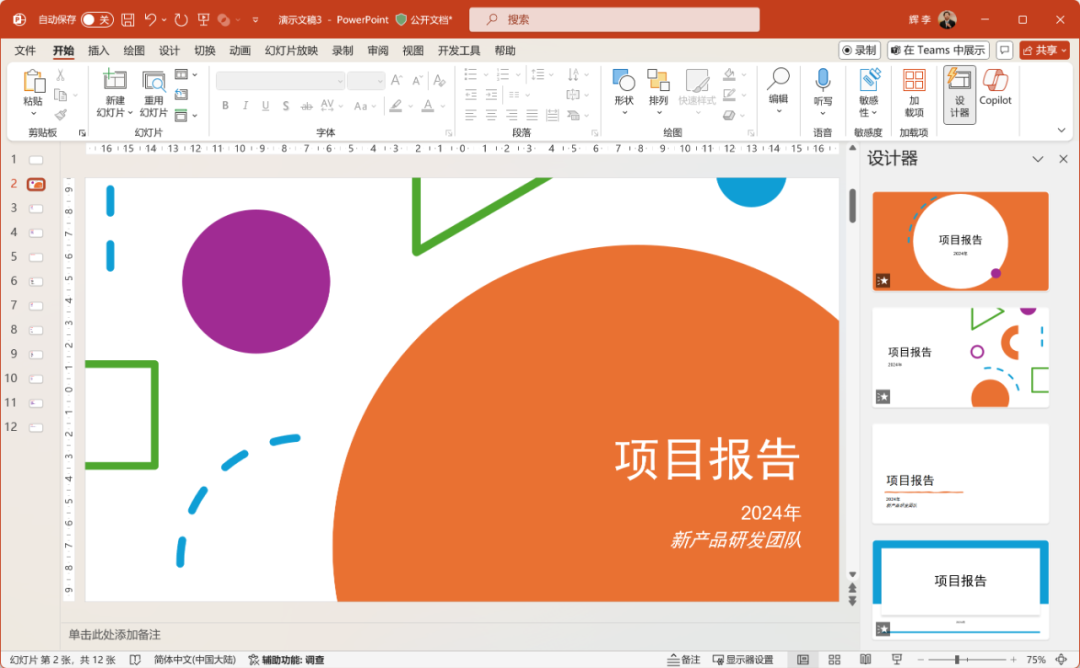Viewport: 1080px width, 668px height.
Task: Click the Redo icon
Action: point(181,19)
